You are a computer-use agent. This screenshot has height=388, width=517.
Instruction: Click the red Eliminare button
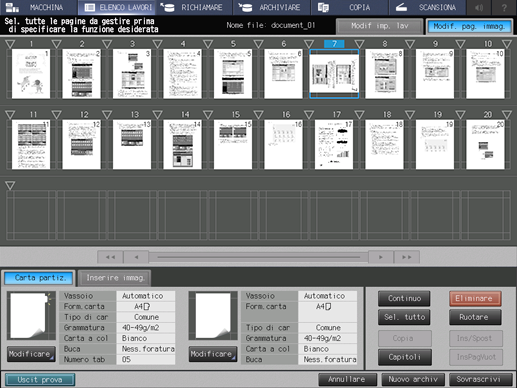[x=475, y=298]
